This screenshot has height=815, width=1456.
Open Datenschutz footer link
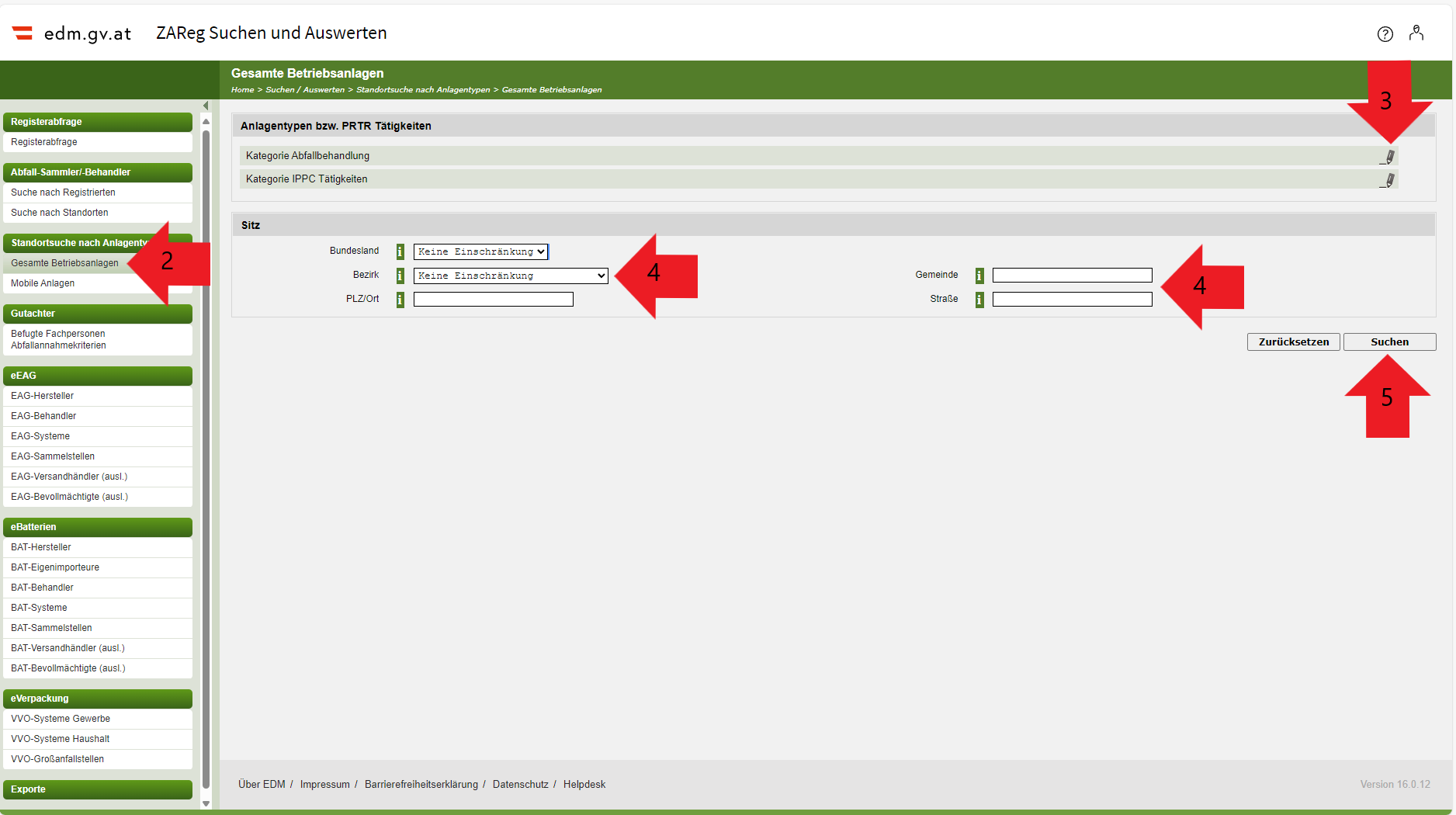coord(520,785)
